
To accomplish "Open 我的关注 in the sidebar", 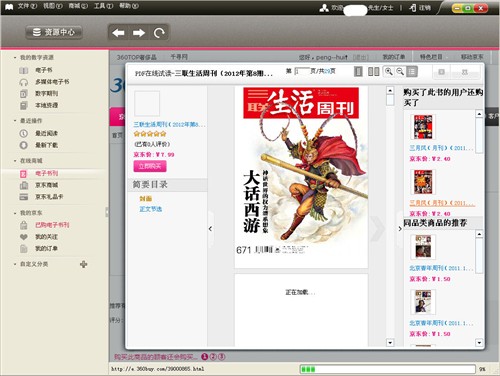I will coord(47,237).
